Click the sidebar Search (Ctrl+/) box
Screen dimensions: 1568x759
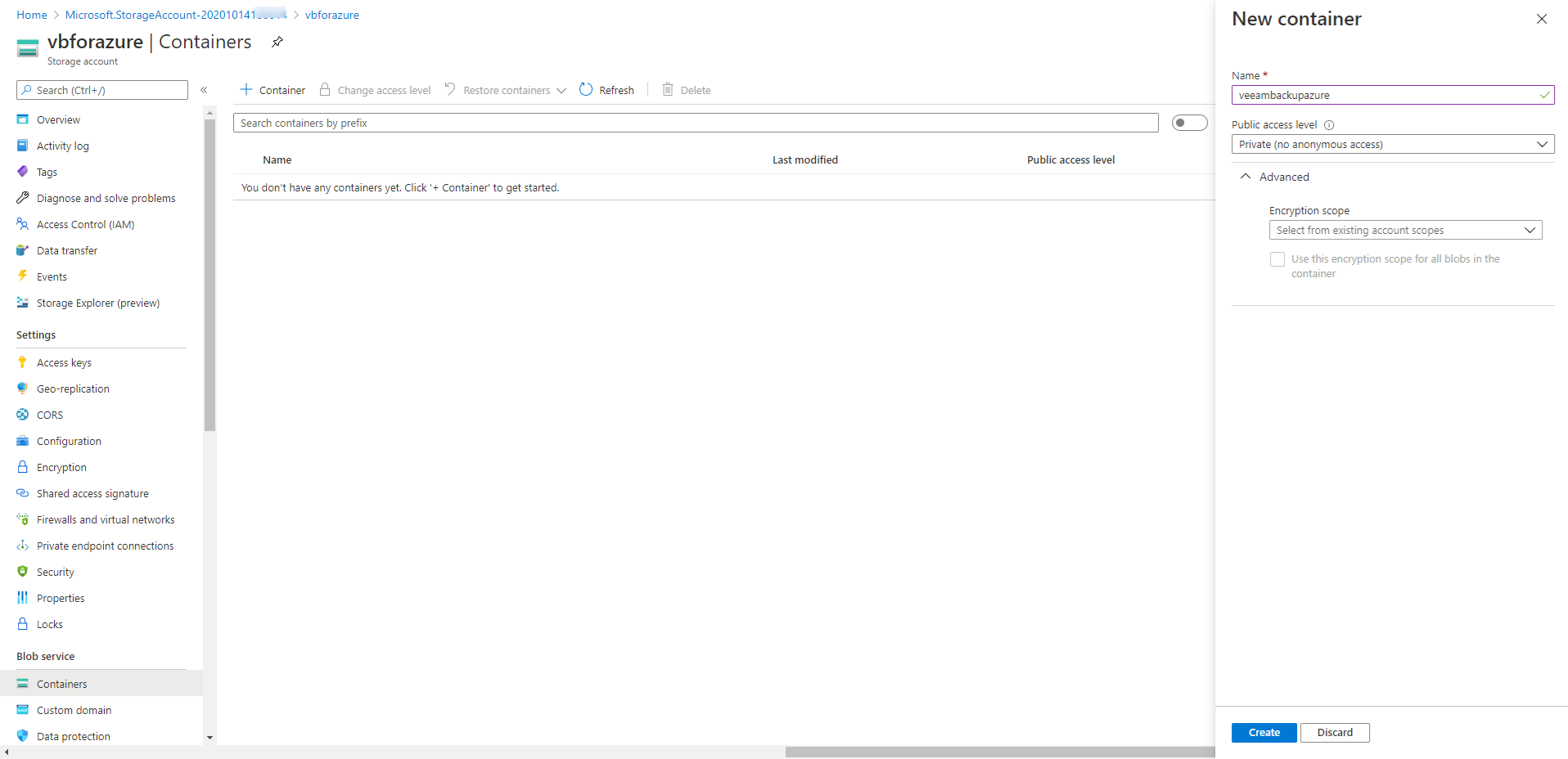102,90
